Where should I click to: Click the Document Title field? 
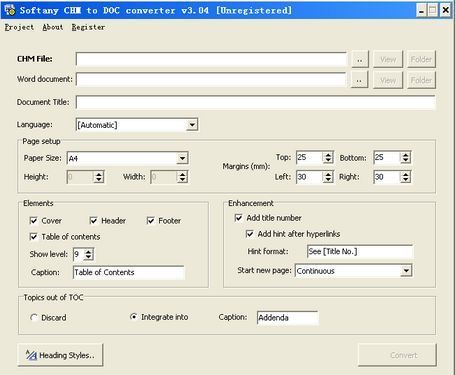(x=256, y=102)
